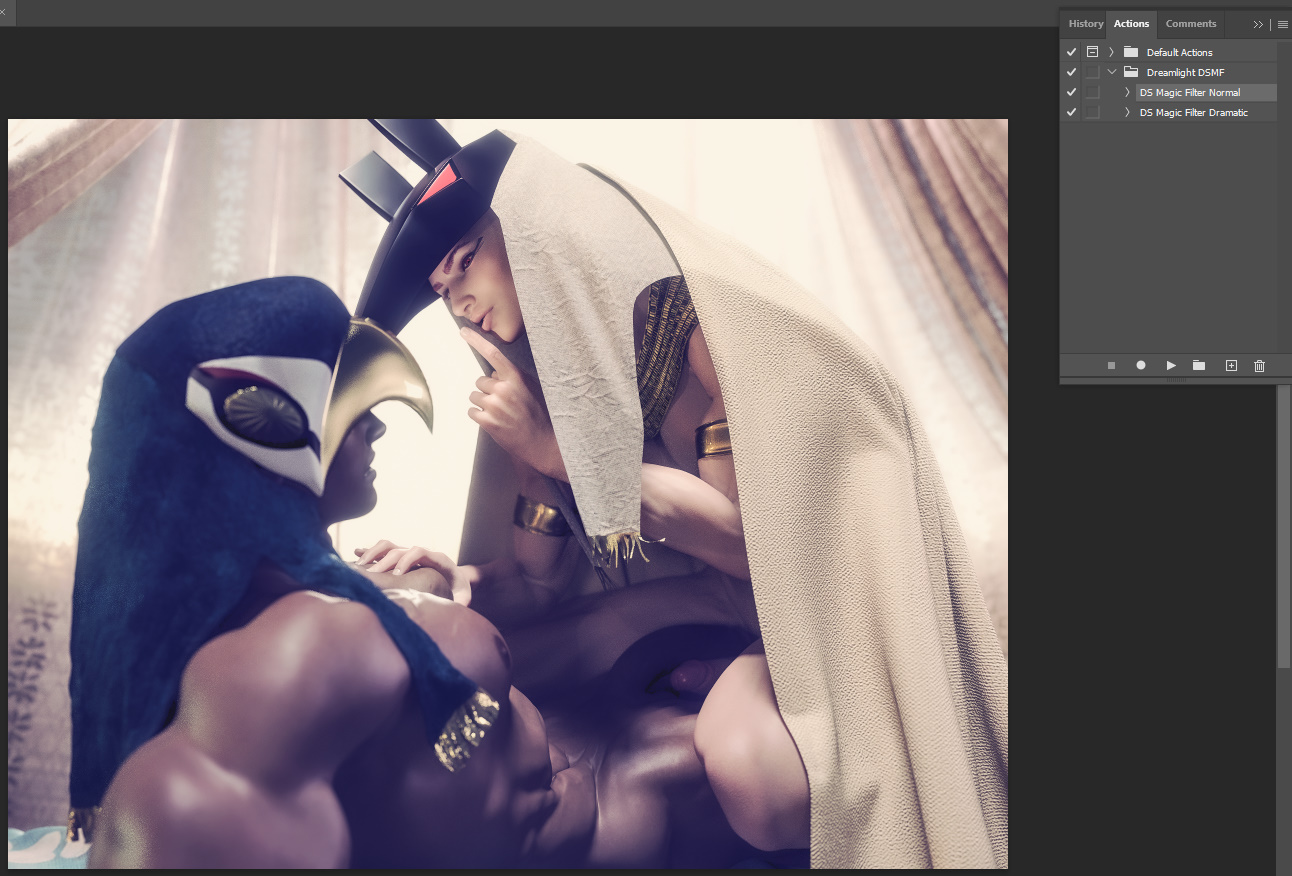The width and height of the screenshot is (1292, 876).
Task: Stop playing or recording the action
Action: (1111, 366)
